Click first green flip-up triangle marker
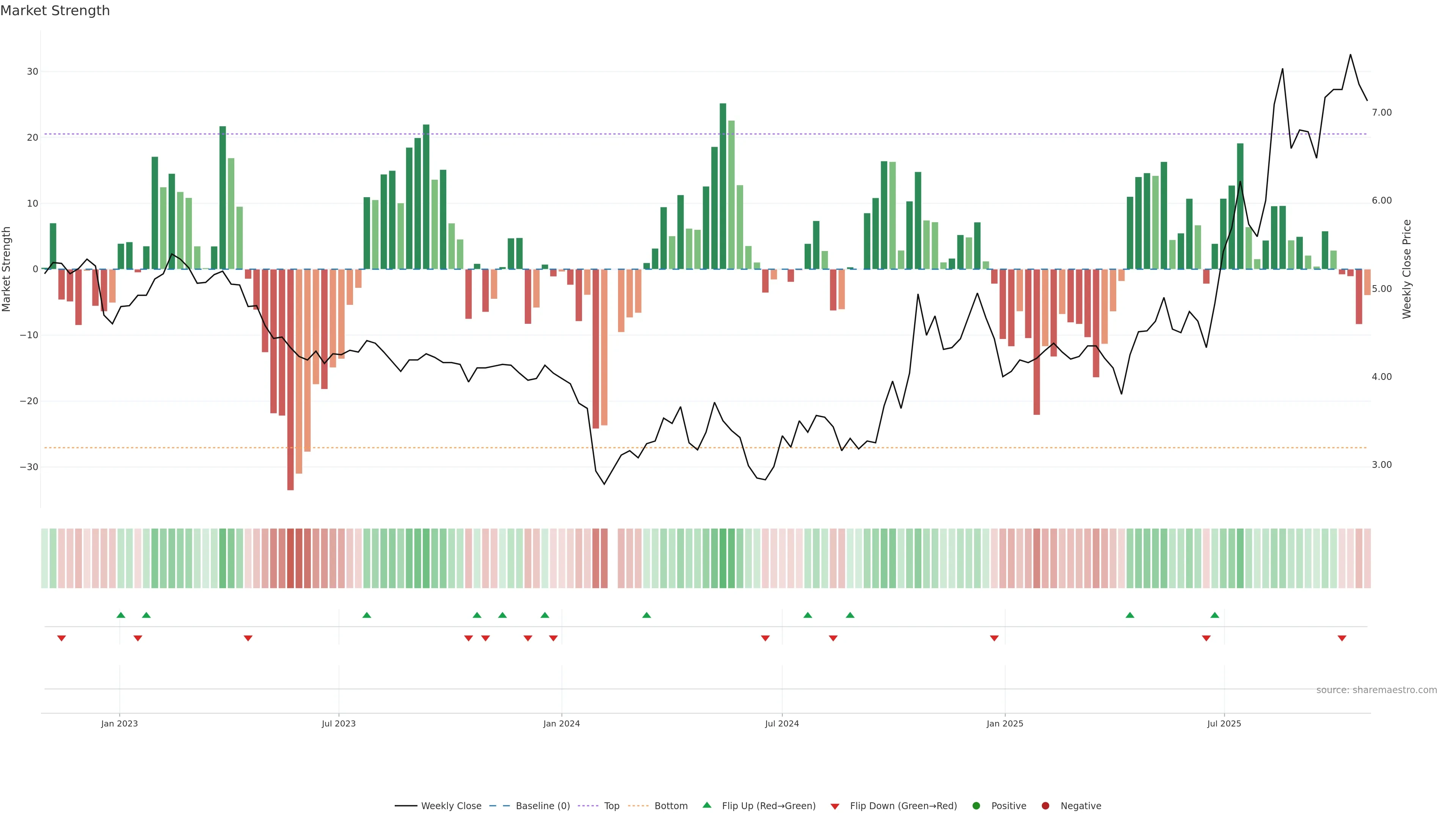 [x=121, y=615]
